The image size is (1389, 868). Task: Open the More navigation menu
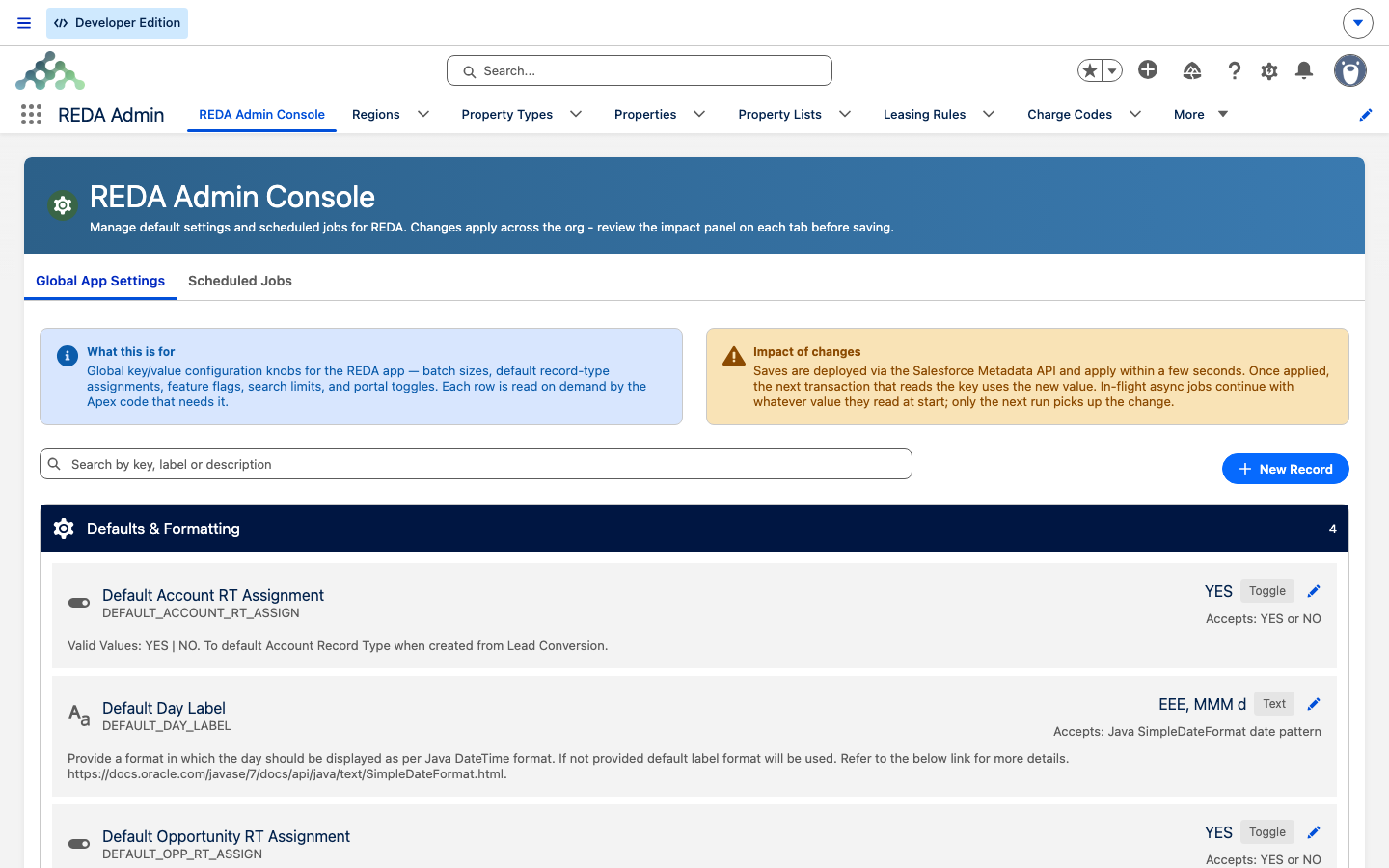[1201, 114]
